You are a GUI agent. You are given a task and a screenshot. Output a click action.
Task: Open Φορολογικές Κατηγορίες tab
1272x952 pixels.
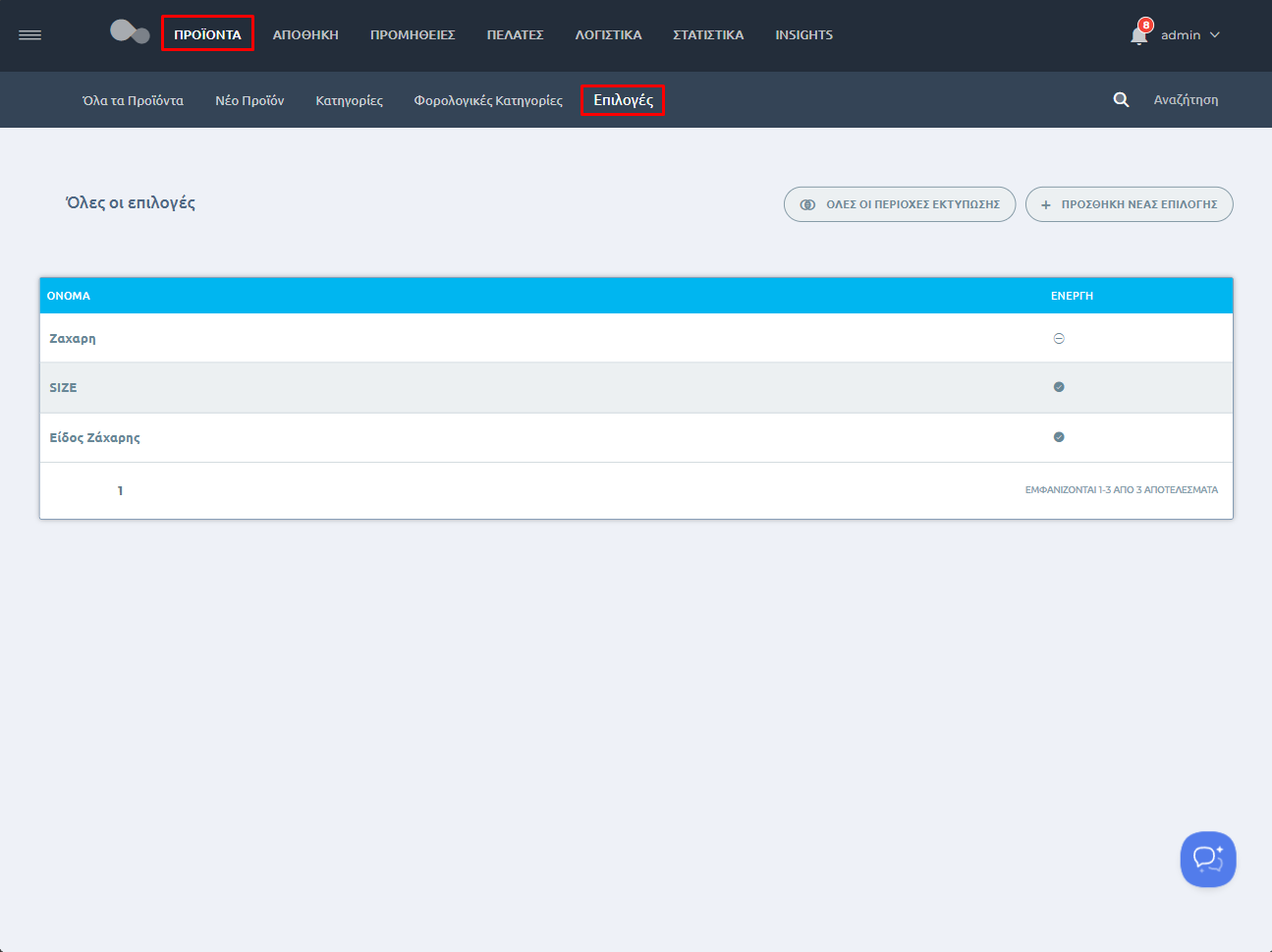click(488, 100)
